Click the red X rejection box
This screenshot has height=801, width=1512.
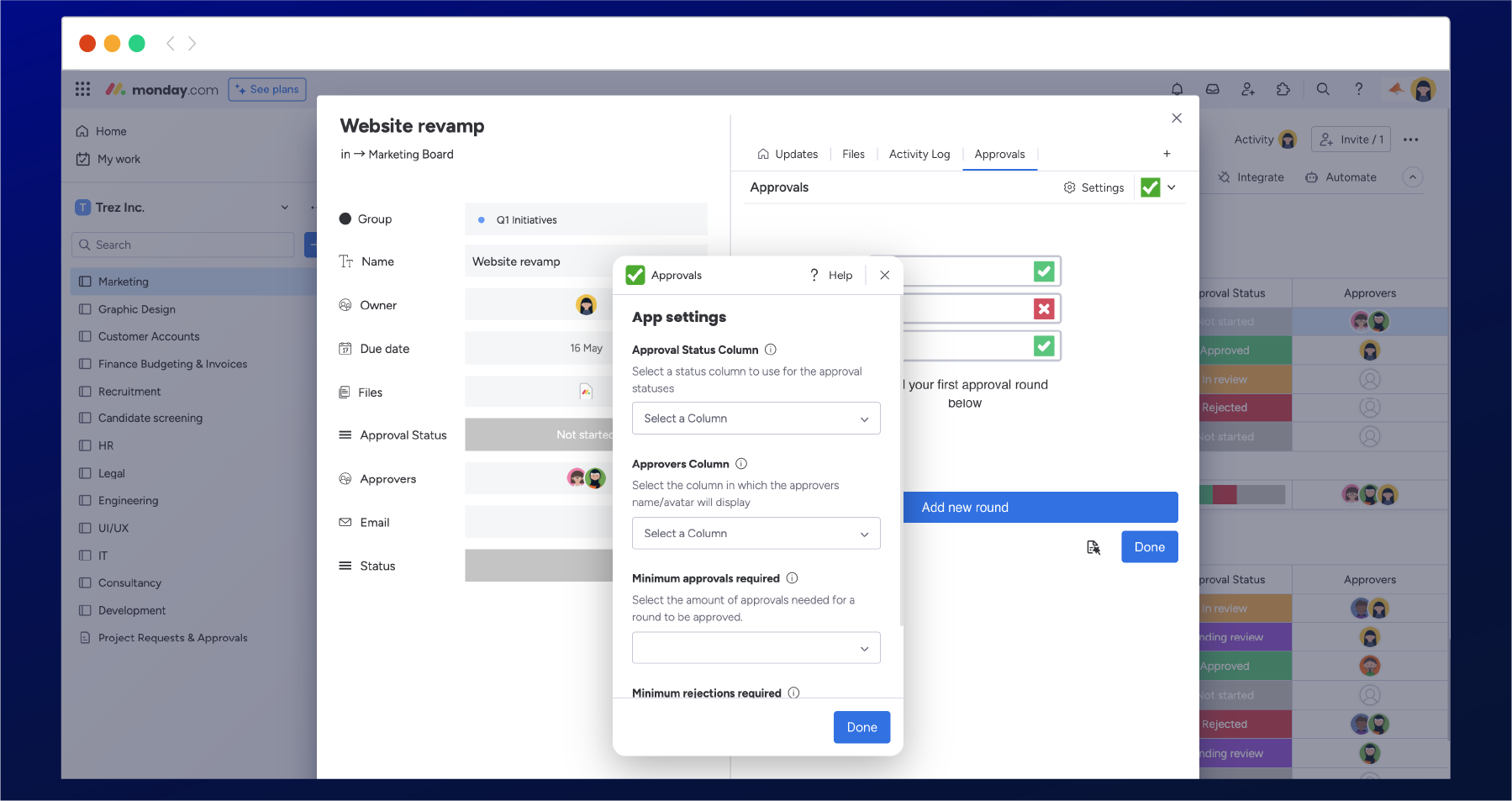point(1044,308)
